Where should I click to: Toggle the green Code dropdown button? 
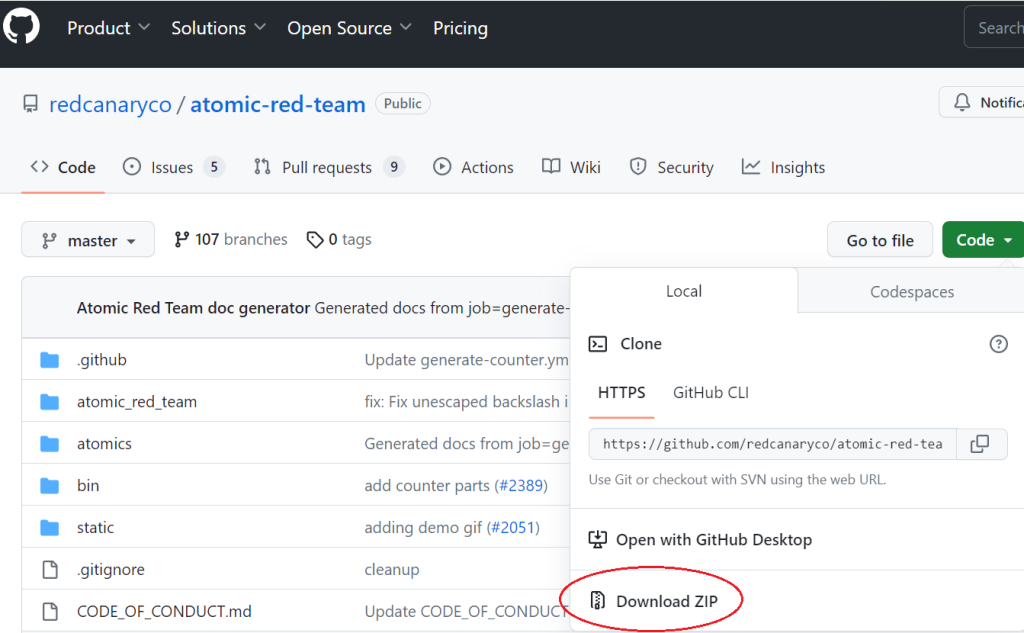983,240
